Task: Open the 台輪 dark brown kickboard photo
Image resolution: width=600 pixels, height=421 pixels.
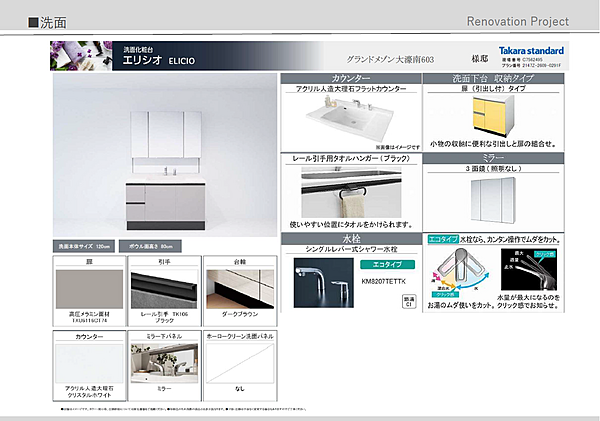Action: [240, 289]
